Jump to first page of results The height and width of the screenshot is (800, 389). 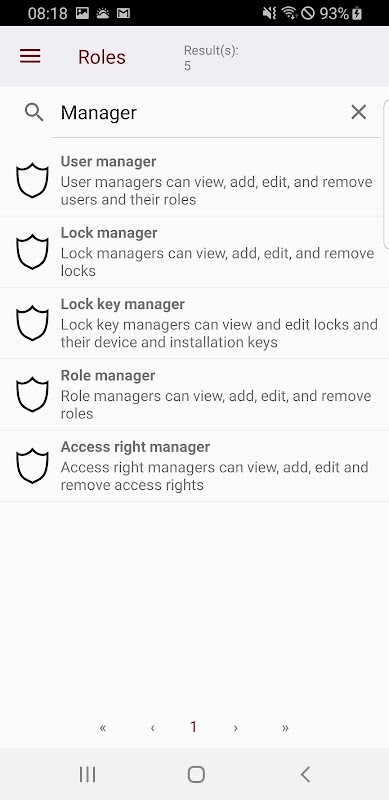pos(103,728)
